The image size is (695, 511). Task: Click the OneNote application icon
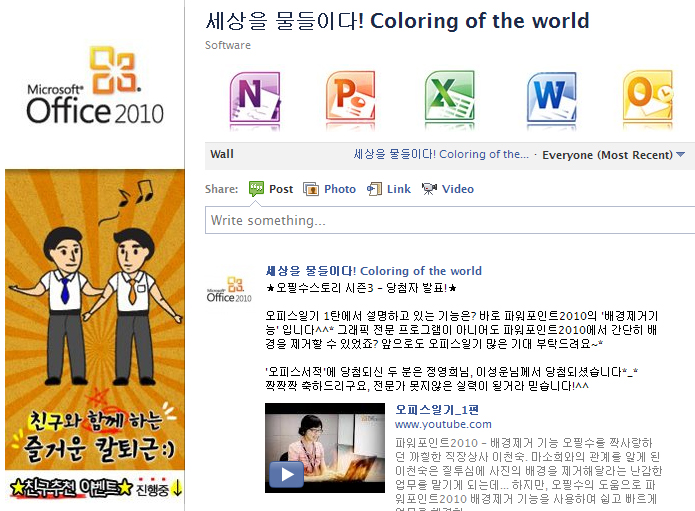tap(255, 97)
